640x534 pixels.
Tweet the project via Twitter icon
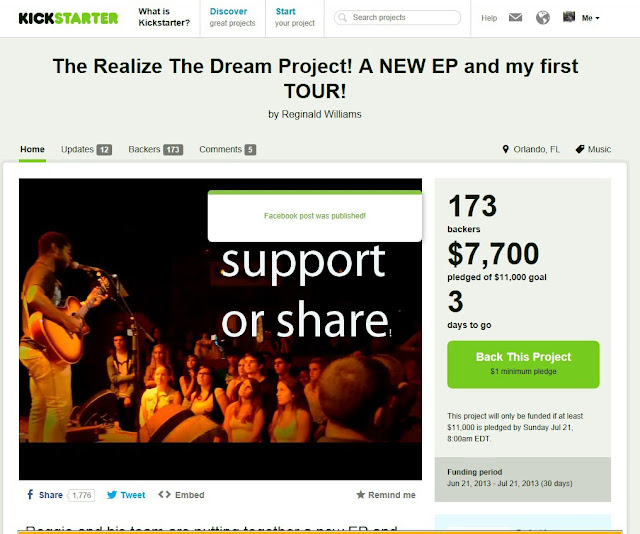click(126, 495)
